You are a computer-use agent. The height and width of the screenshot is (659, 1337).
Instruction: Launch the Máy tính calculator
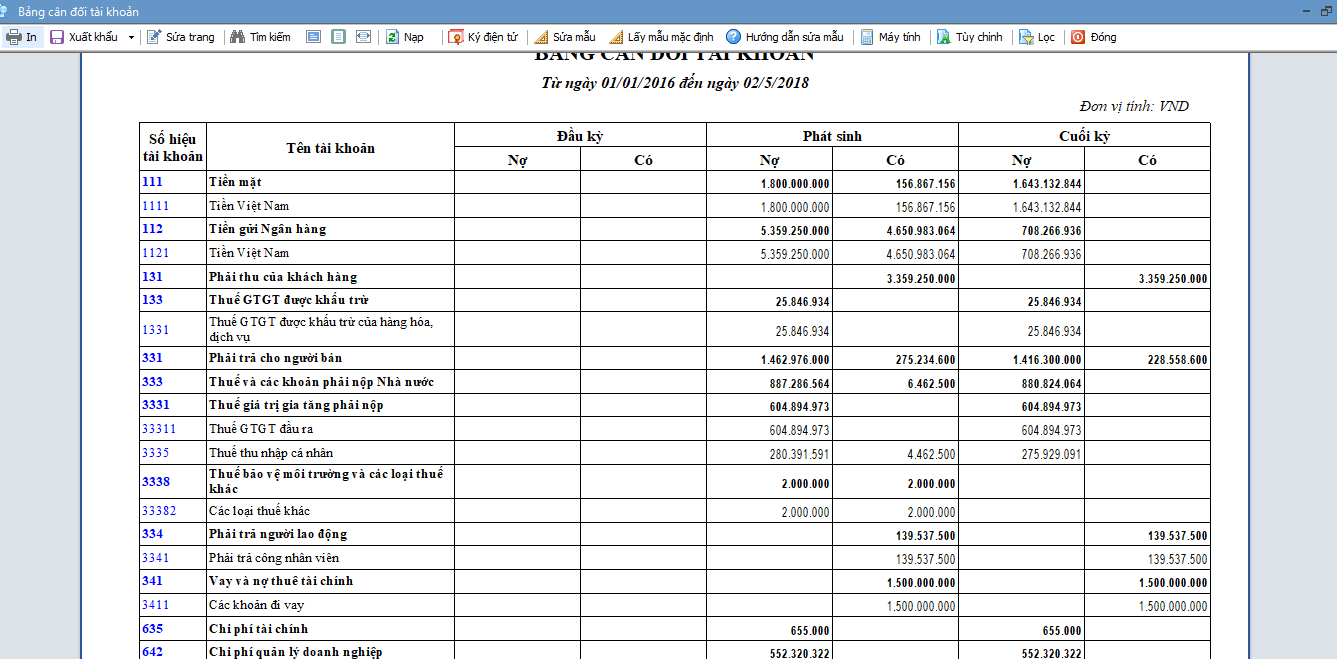tap(891, 37)
